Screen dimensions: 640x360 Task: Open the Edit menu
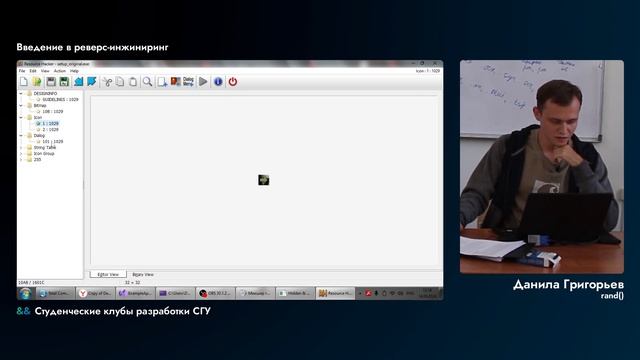click(33, 71)
